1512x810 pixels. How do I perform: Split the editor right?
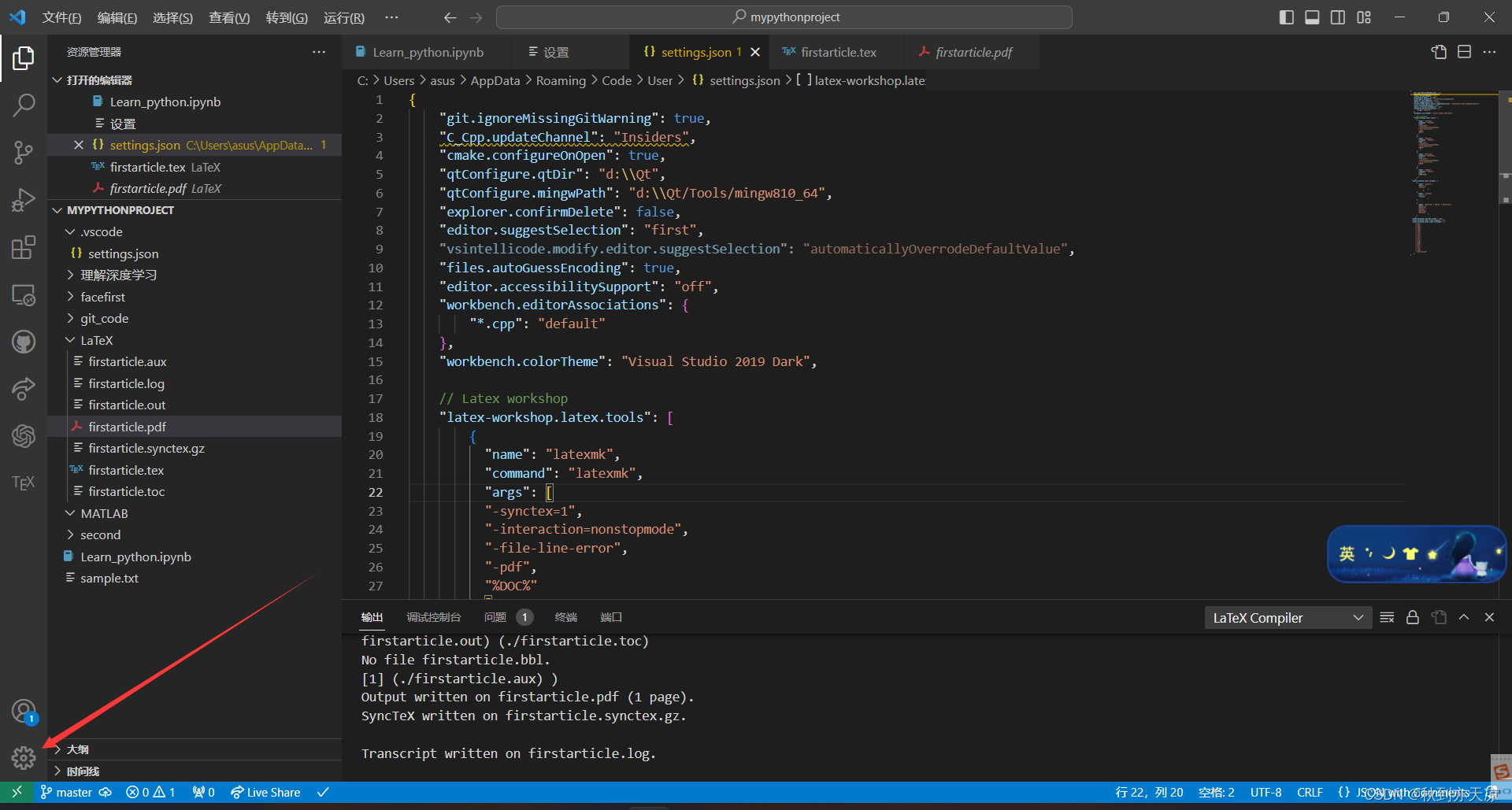tap(1464, 52)
